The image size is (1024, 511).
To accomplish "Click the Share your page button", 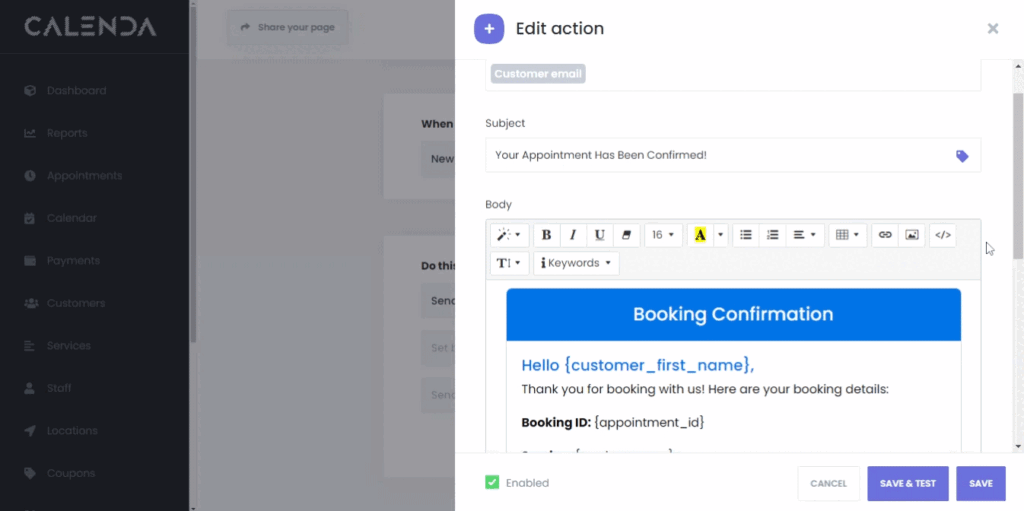I will pos(288,27).
